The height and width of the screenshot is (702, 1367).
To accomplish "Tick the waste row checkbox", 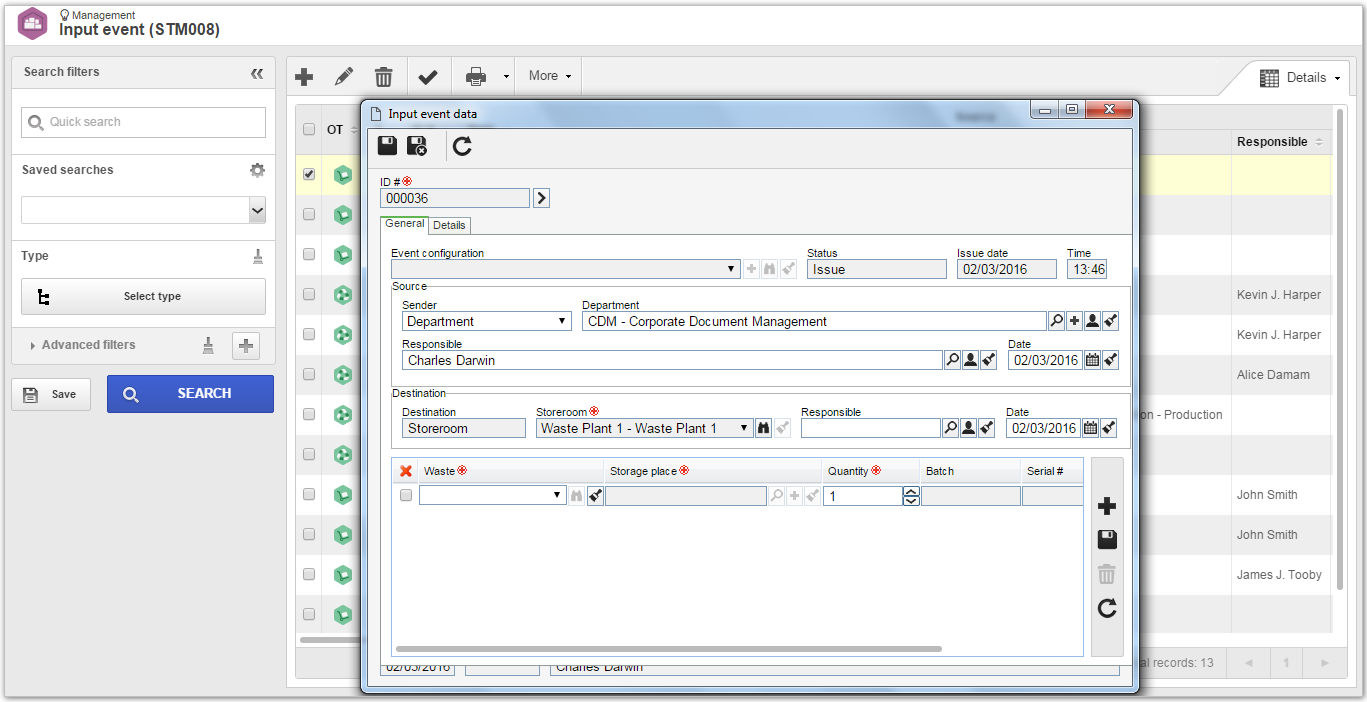I will (x=405, y=495).
